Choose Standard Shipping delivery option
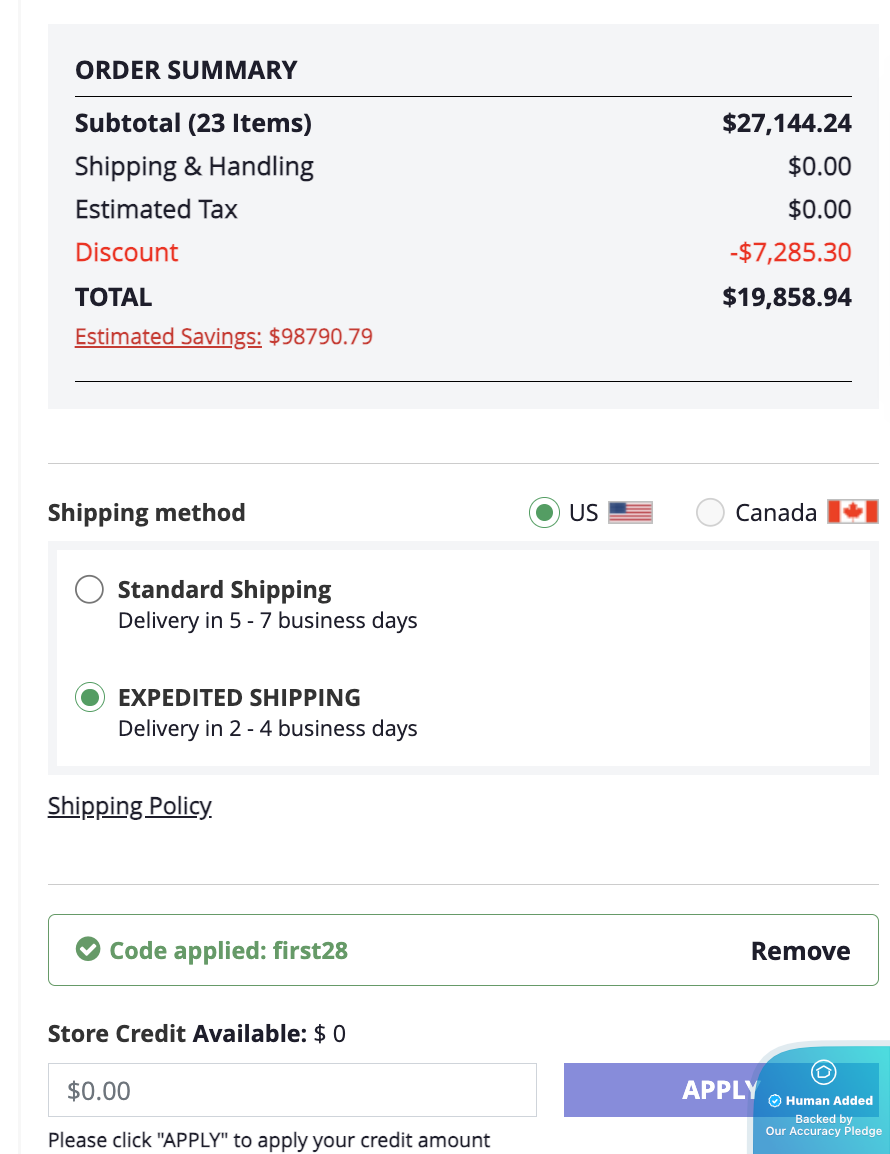The height and width of the screenshot is (1154, 890). (x=89, y=589)
